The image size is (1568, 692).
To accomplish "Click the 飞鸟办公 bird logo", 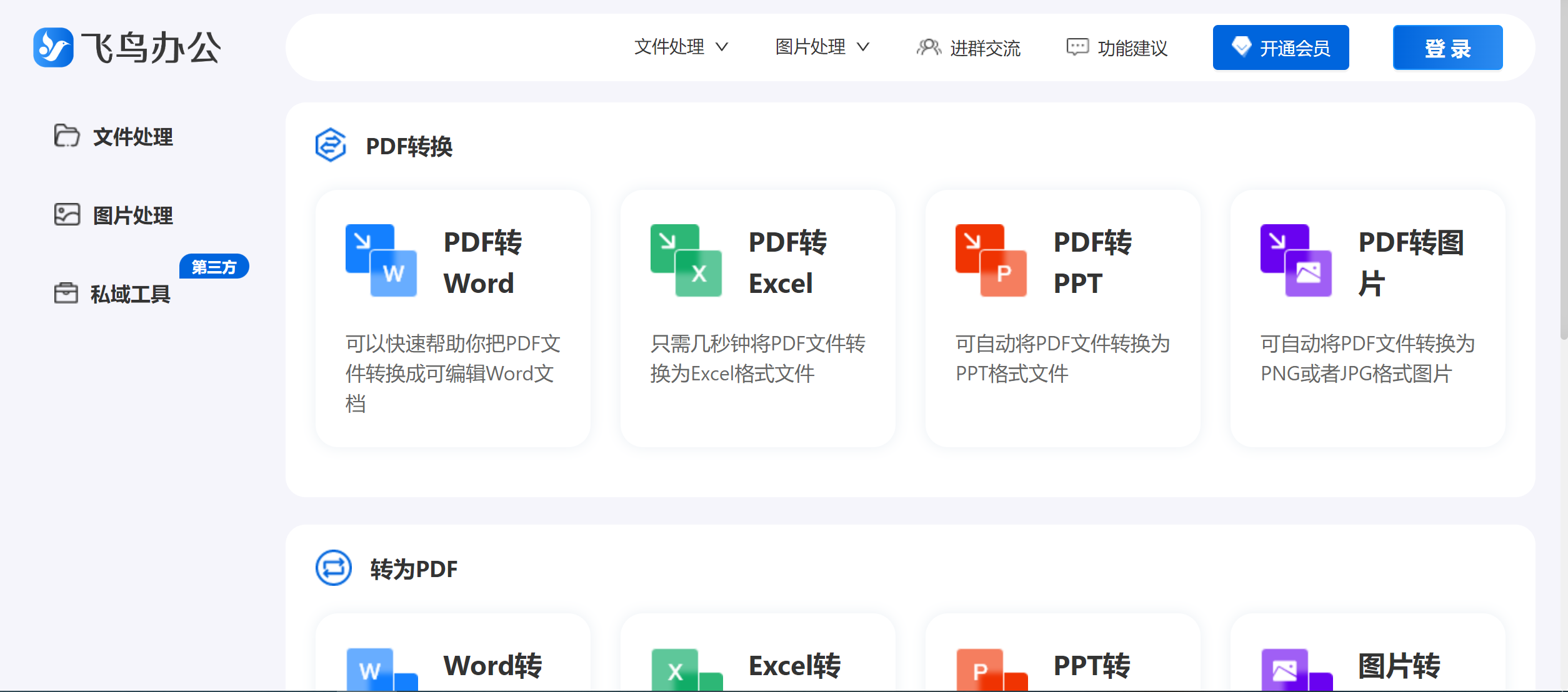I will click(x=55, y=47).
